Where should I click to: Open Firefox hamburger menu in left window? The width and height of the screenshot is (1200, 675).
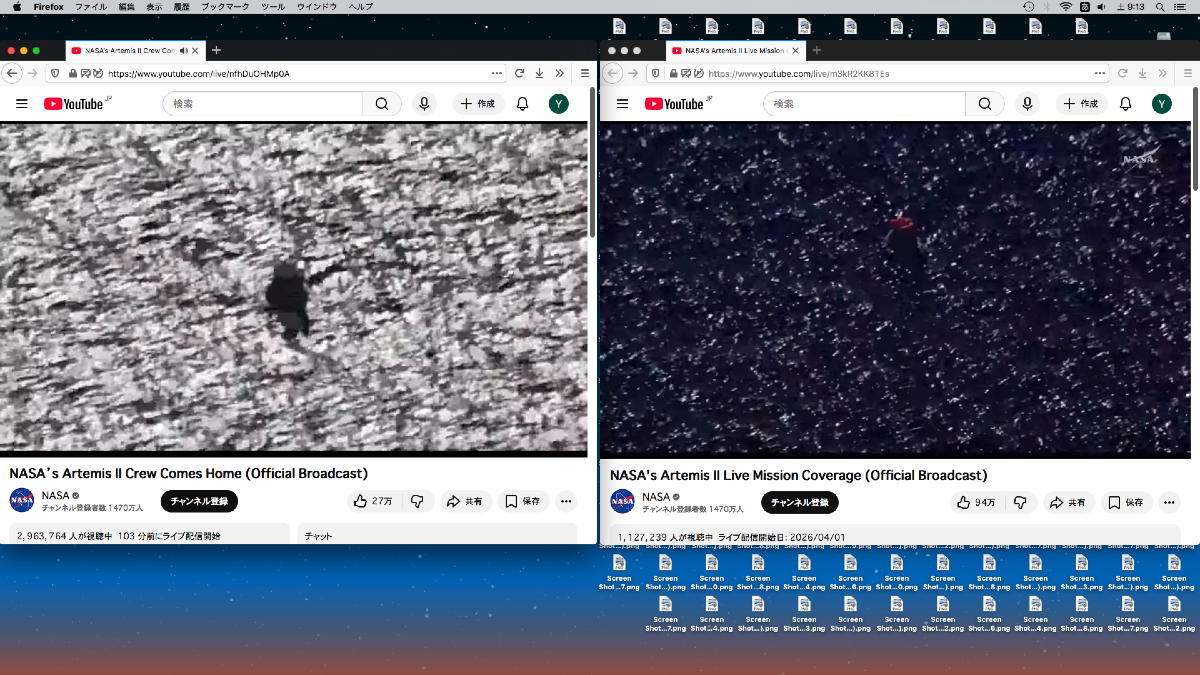(585, 73)
